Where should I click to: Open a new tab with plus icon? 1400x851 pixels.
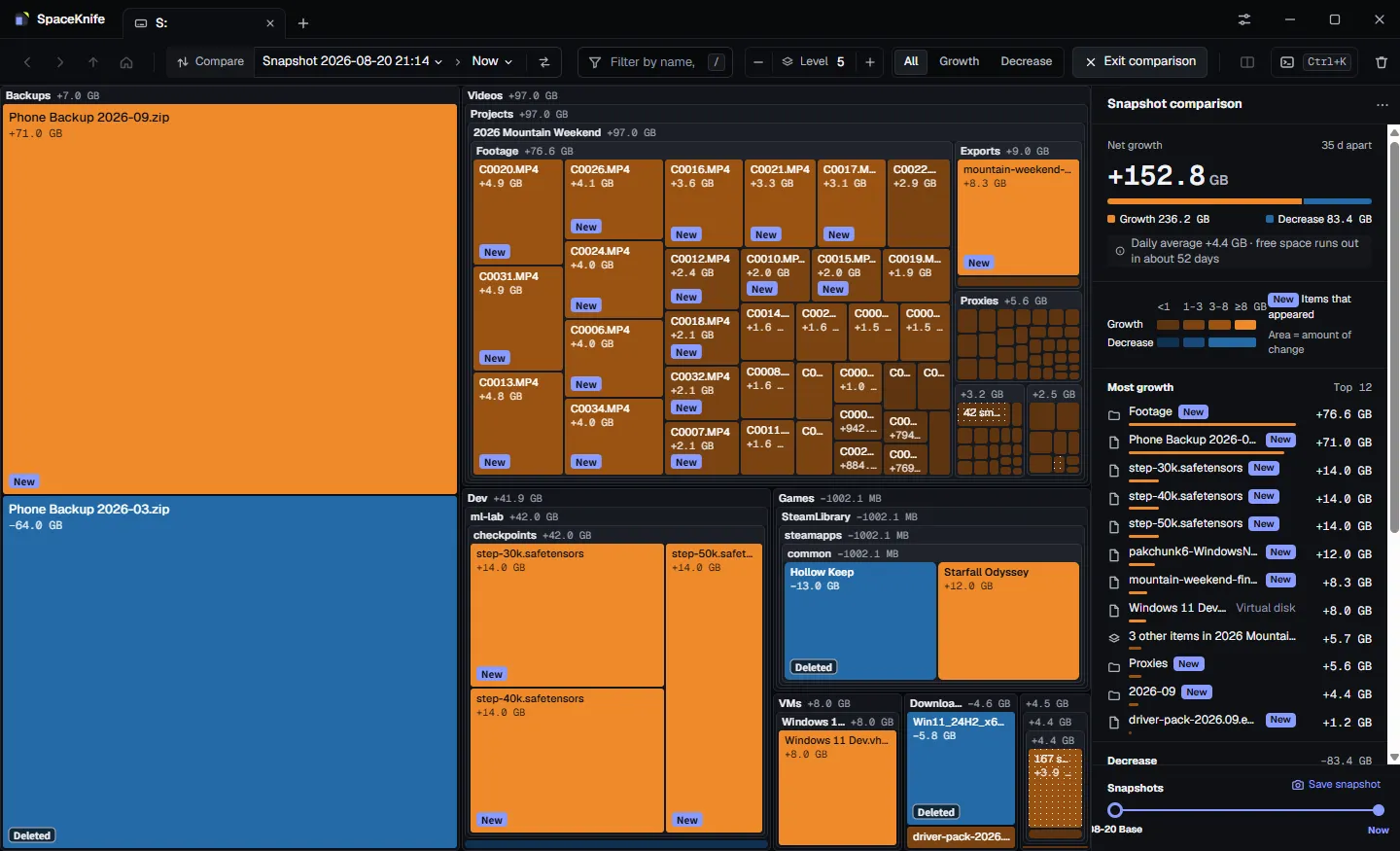303,23
